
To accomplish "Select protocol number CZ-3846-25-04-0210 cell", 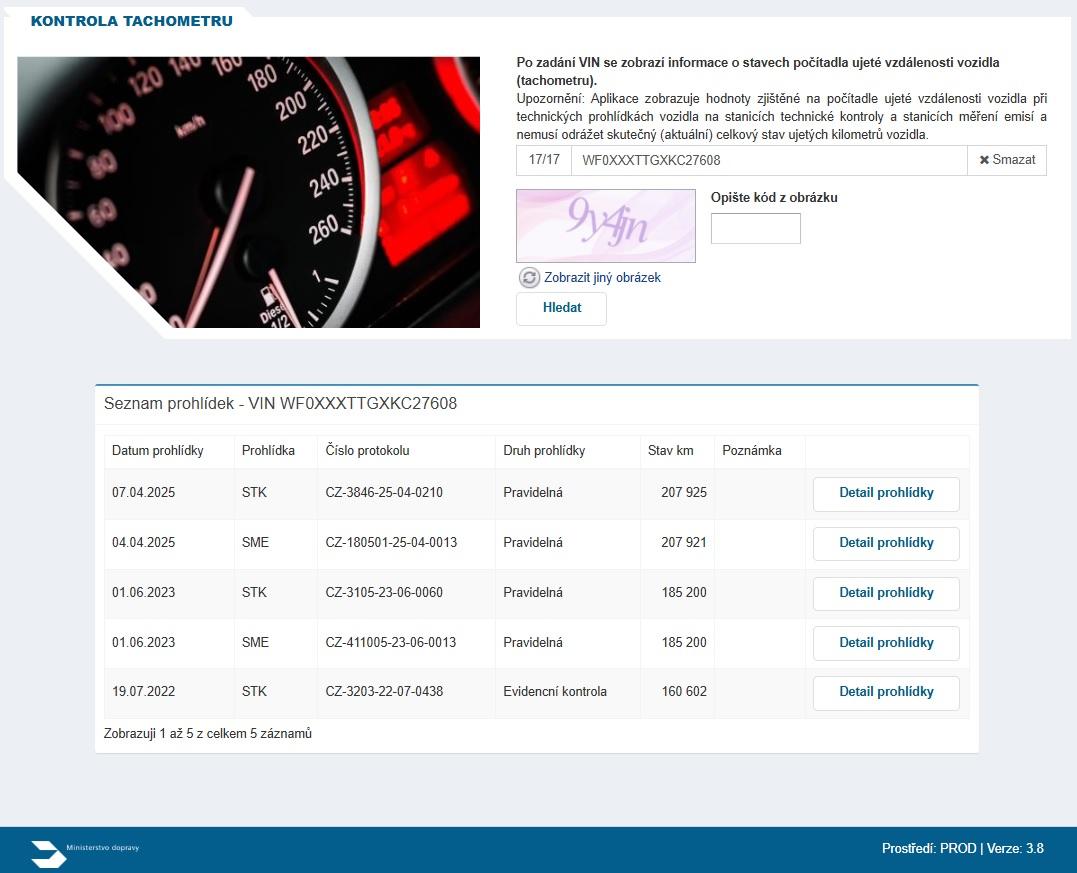I will (x=384, y=493).
